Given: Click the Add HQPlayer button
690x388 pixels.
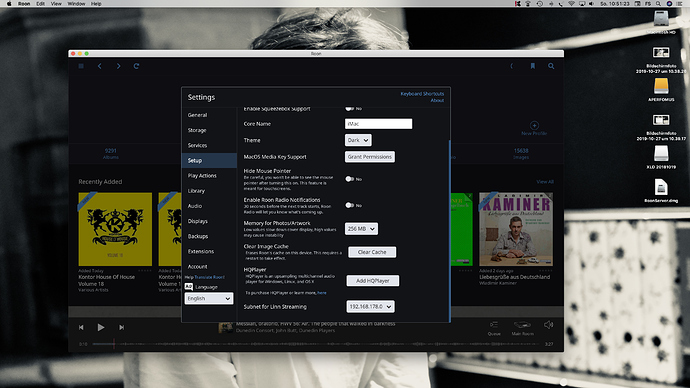Looking at the screenshot, I should (x=373, y=281).
